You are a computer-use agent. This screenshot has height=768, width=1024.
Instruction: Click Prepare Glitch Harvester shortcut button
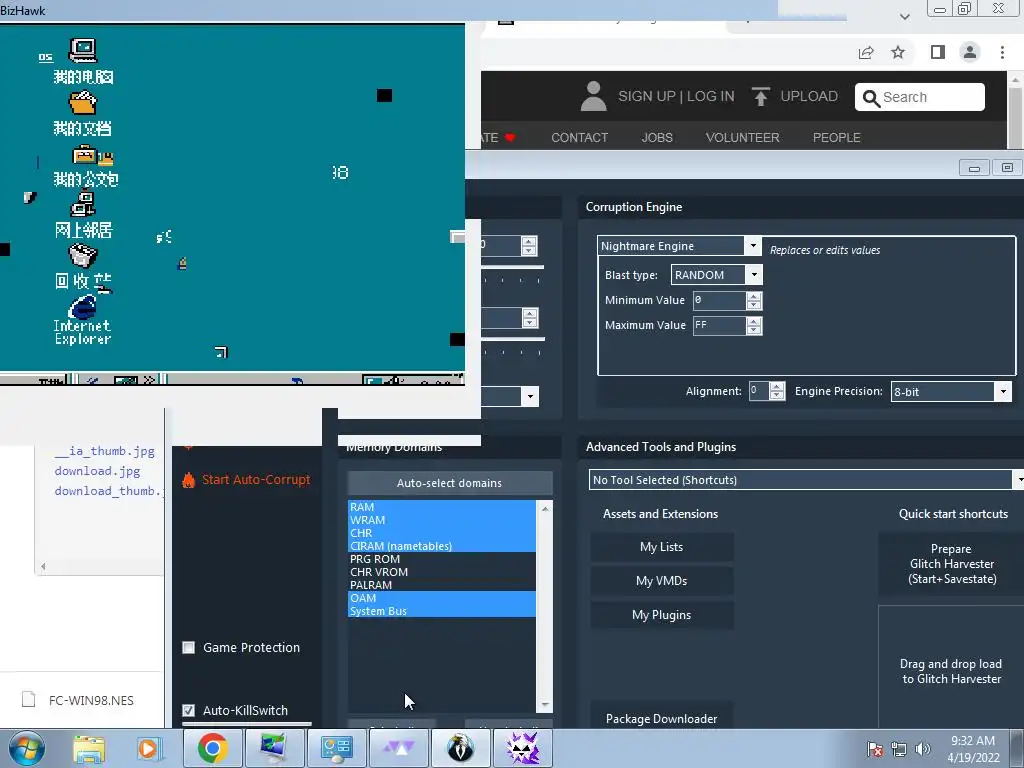[x=952, y=564]
